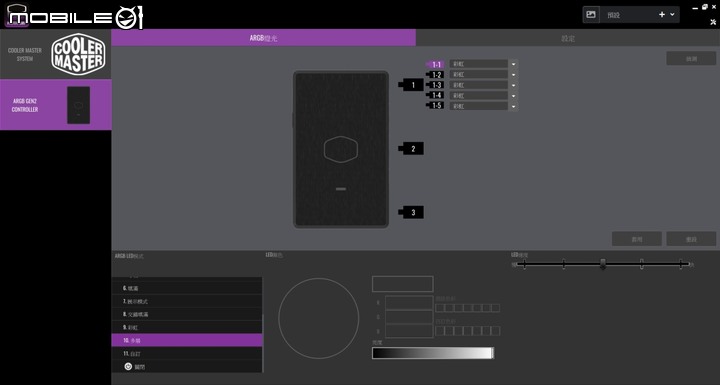Pick first swatch in upper preset color row

pyautogui.click(x=440, y=308)
